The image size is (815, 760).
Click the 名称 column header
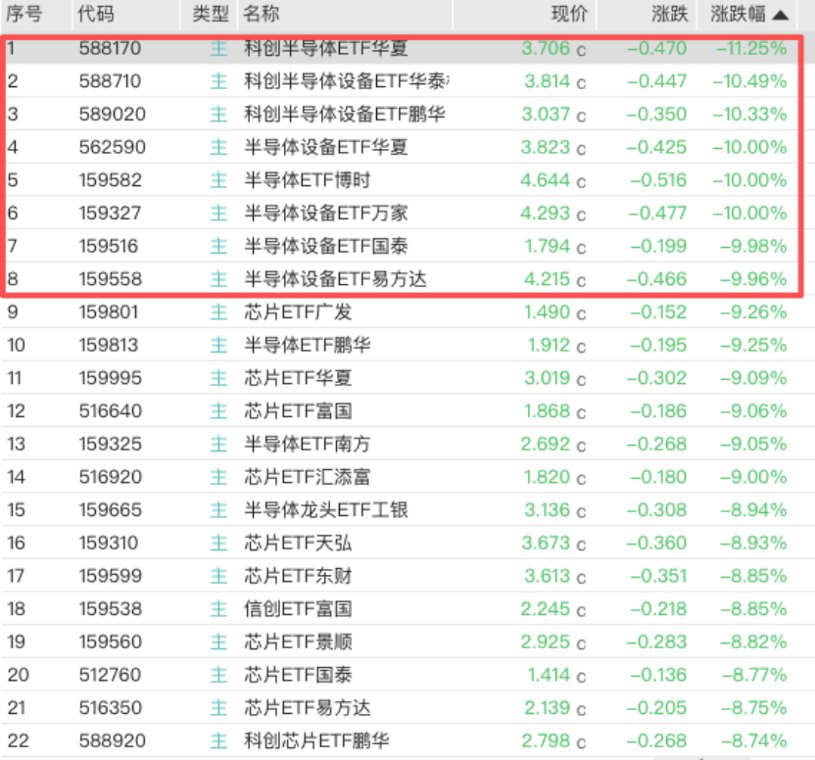pos(261,14)
